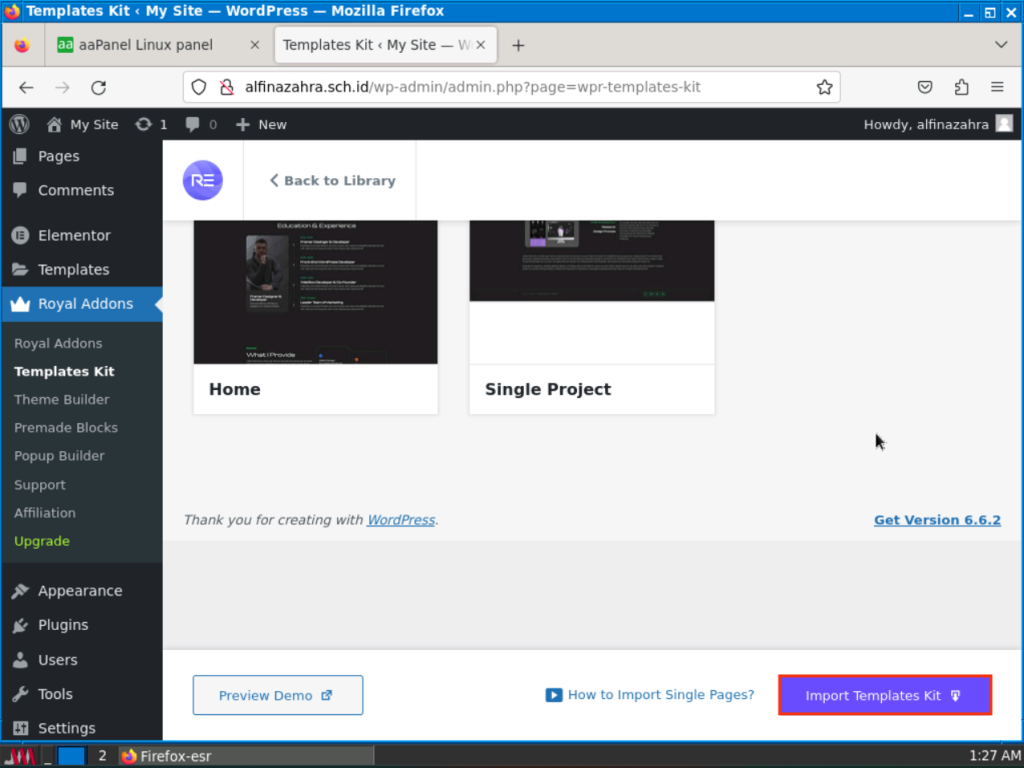
Task: Open the New content menu in admin bar
Action: pos(261,124)
